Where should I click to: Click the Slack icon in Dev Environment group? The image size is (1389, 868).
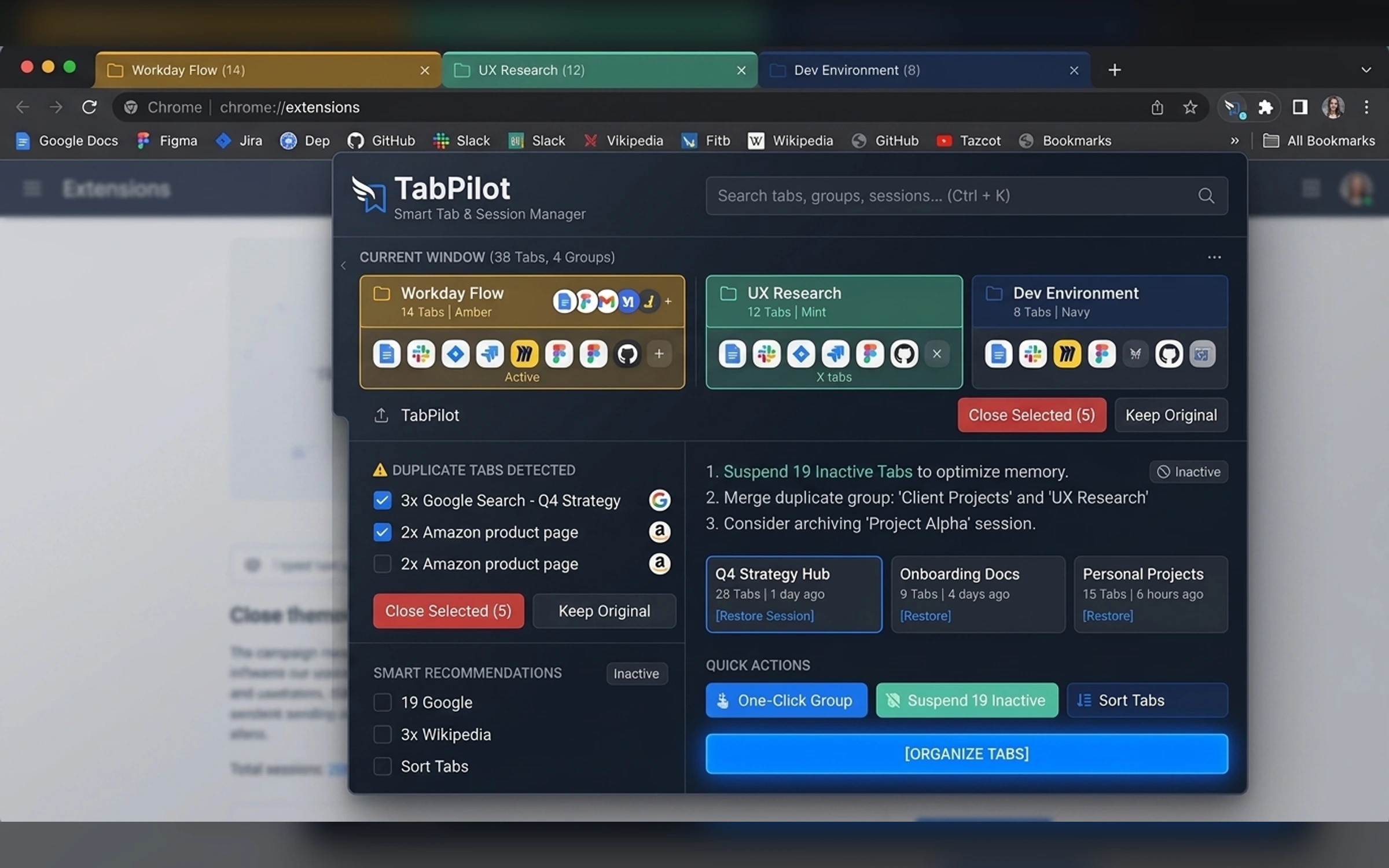click(1032, 354)
